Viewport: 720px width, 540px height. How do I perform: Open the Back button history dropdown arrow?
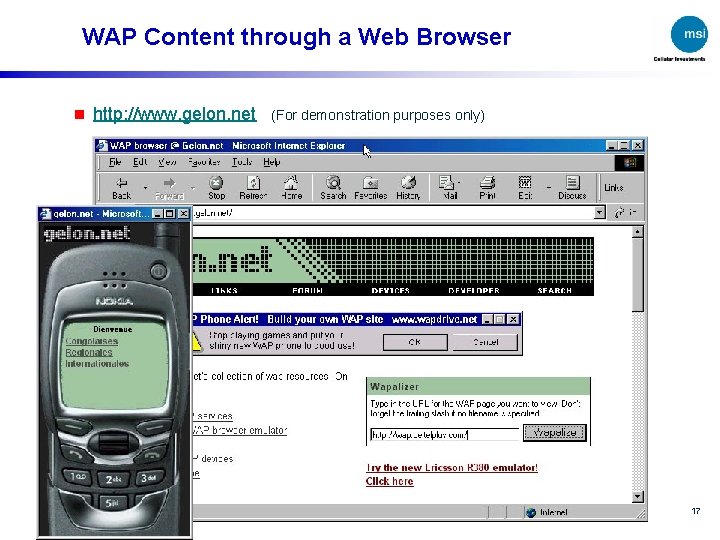pyautogui.click(x=145, y=188)
